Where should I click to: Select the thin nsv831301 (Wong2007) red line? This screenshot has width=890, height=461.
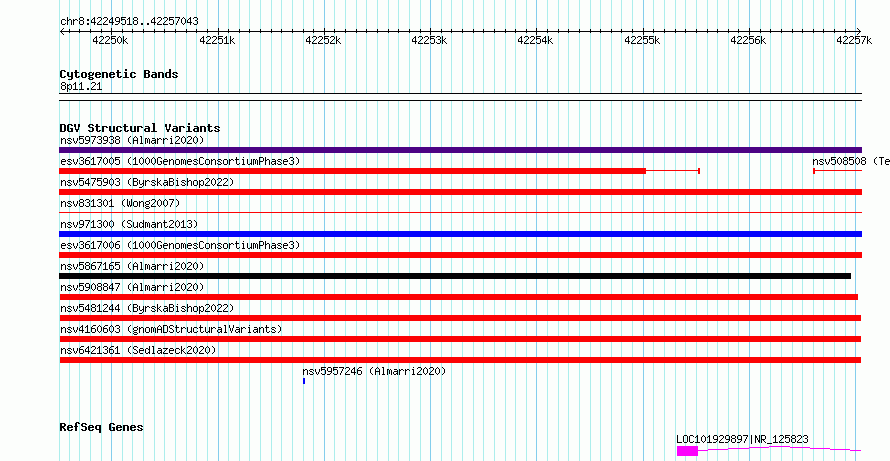pyautogui.click(x=460, y=212)
